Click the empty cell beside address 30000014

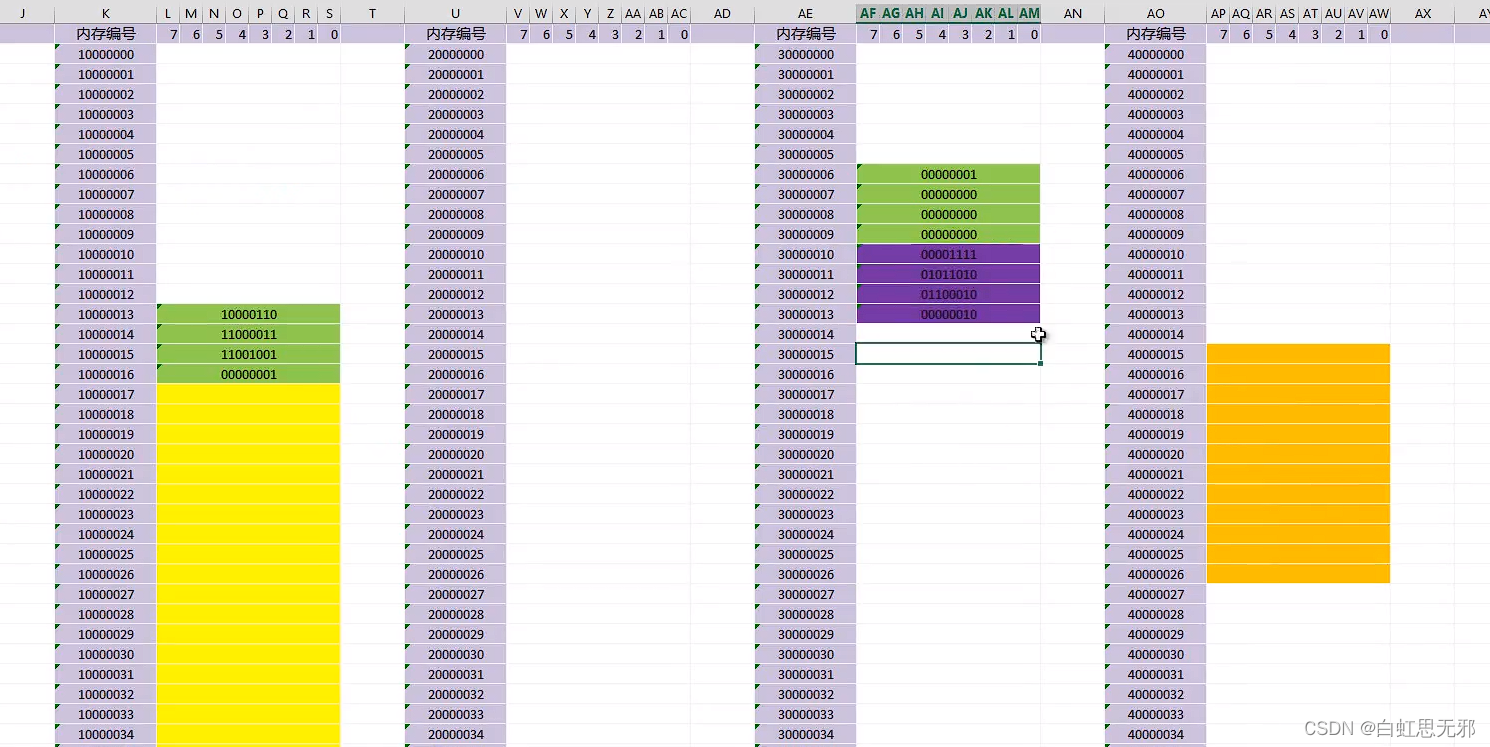click(949, 334)
